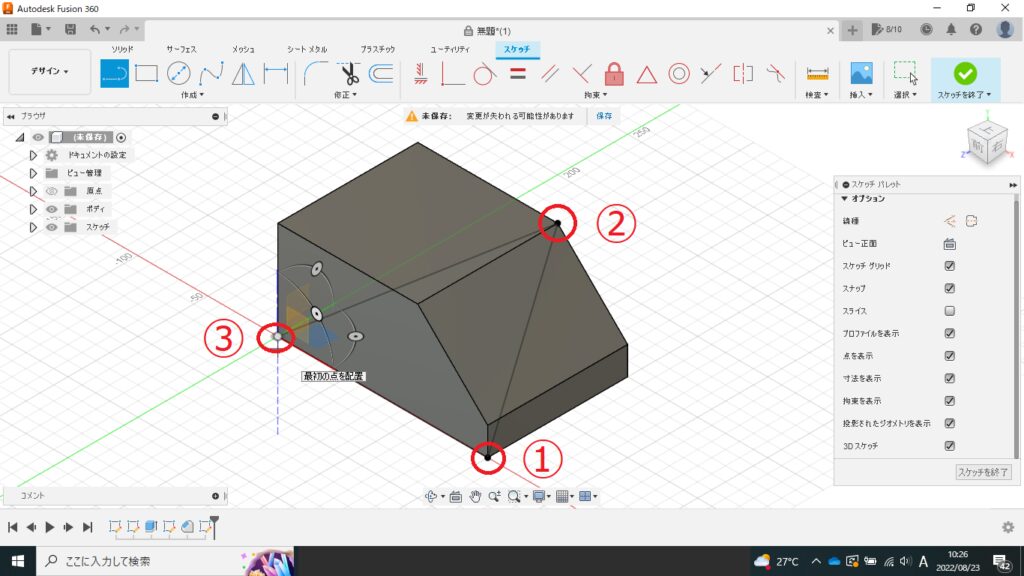Click the timeline Play button
This screenshot has width=1024, height=576.
point(50,527)
